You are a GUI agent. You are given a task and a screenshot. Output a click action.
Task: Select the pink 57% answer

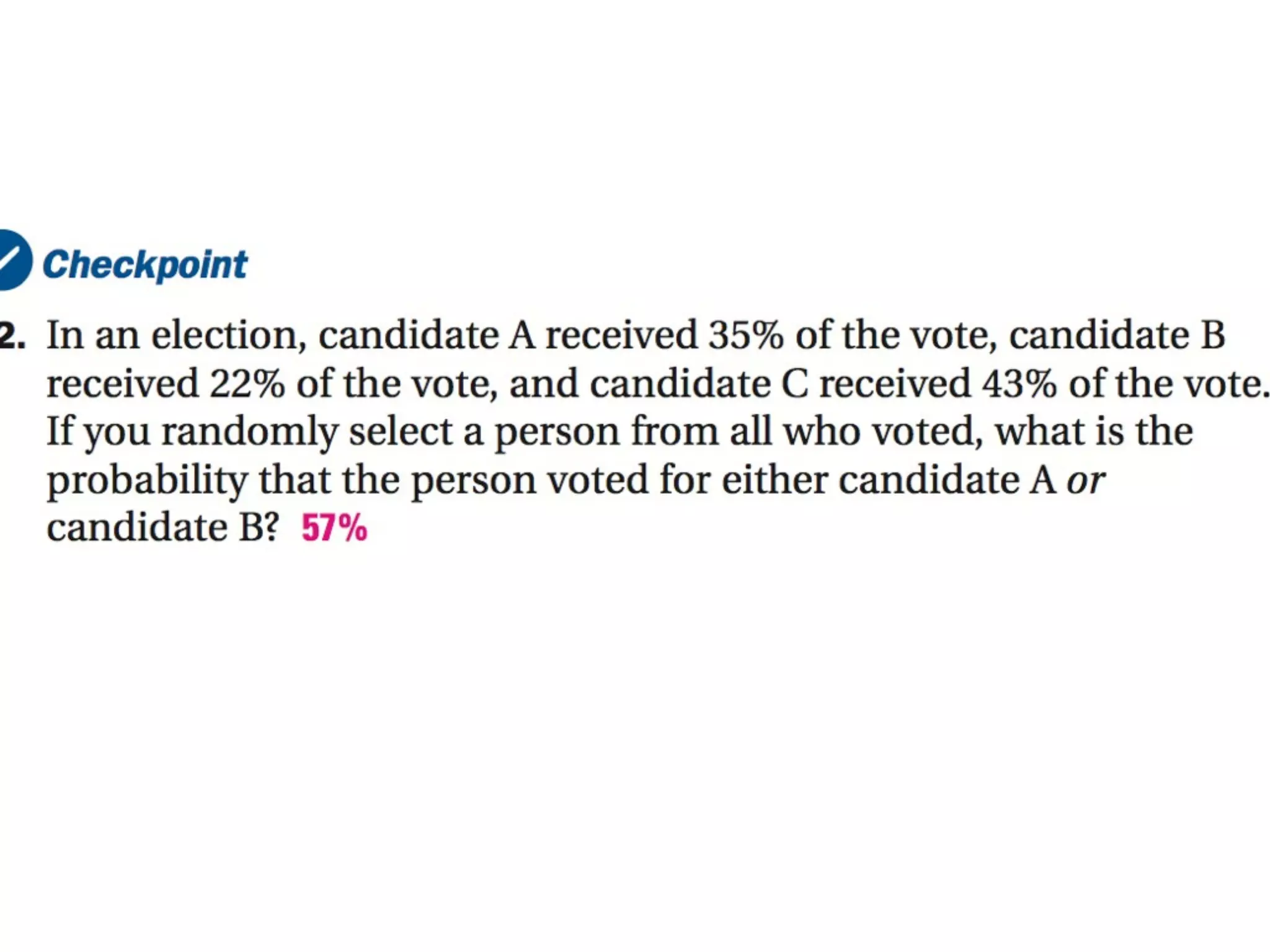coord(334,528)
